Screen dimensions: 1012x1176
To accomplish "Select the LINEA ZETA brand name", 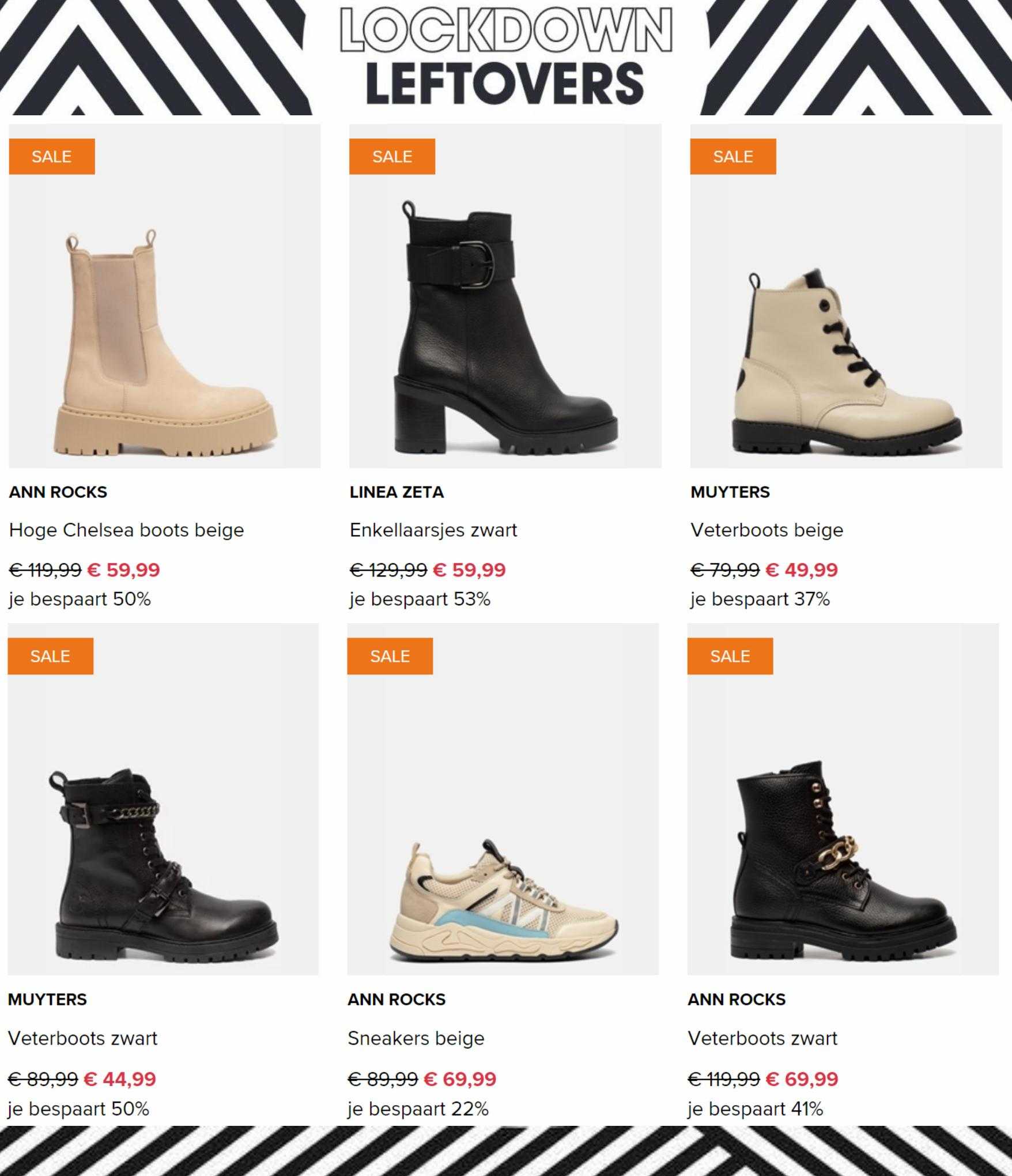I will [397, 492].
